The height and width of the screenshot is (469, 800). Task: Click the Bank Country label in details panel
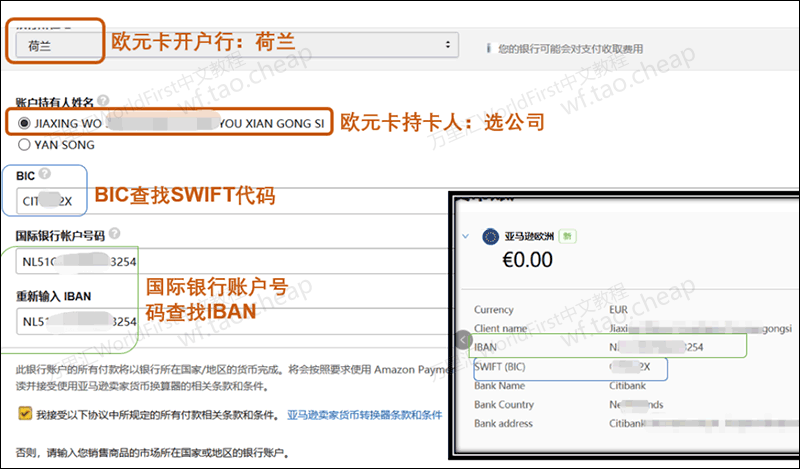click(x=504, y=405)
